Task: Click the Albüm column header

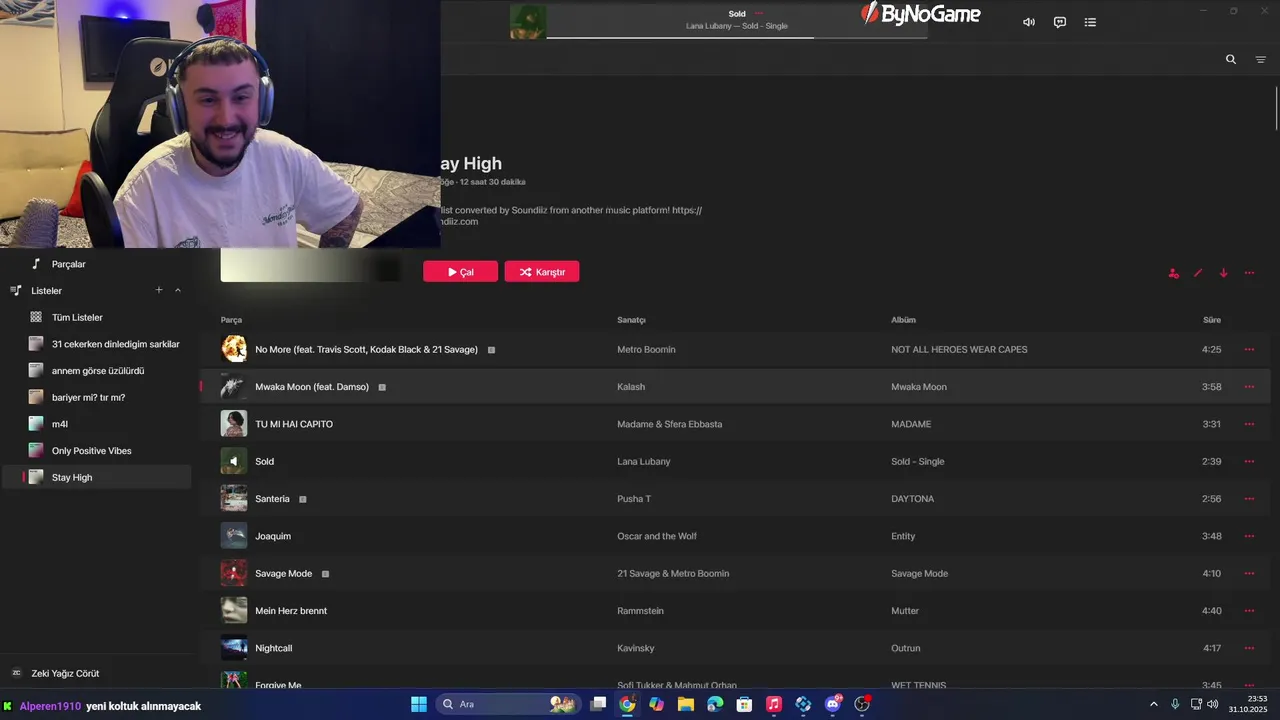Action: click(903, 320)
